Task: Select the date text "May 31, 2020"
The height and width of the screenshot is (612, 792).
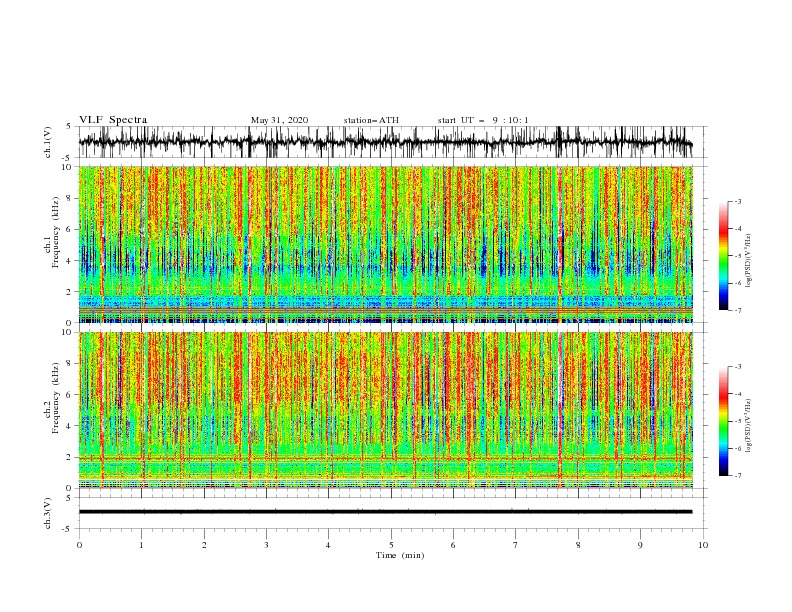Action: coord(279,120)
